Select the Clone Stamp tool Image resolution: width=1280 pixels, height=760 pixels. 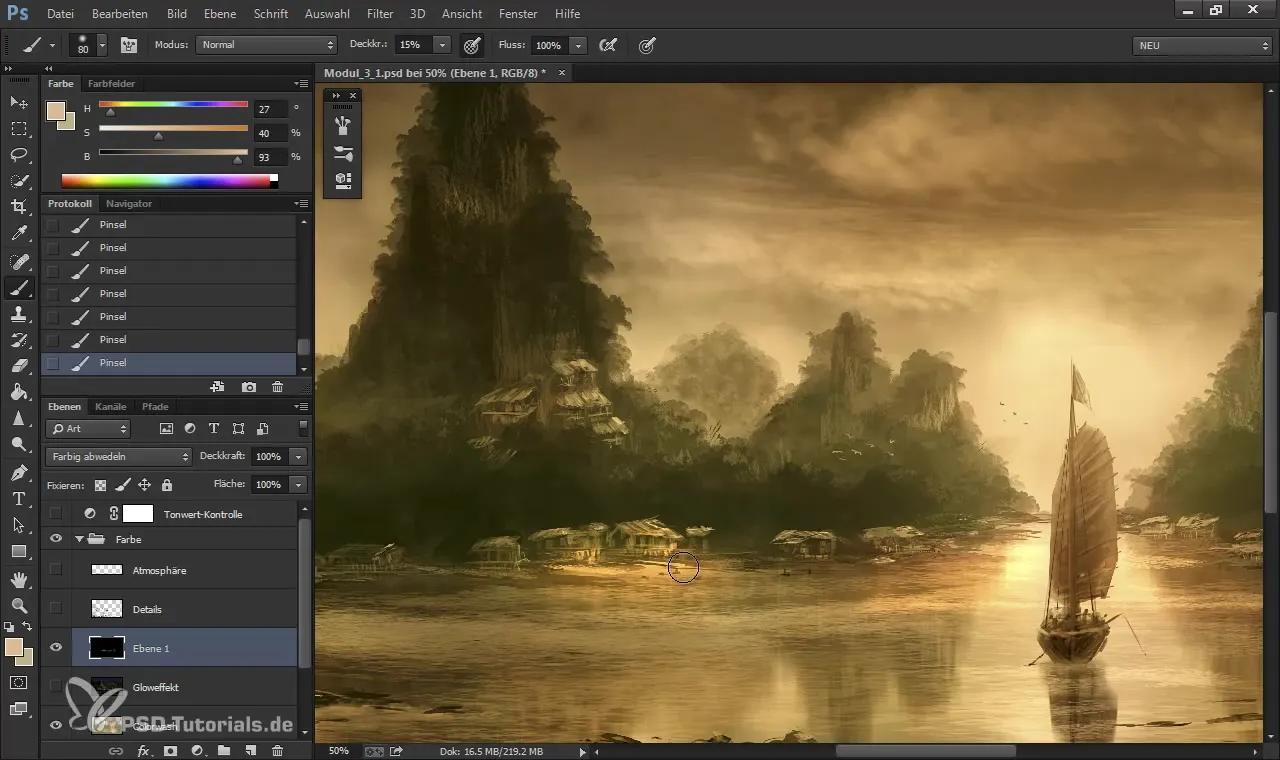point(19,314)
